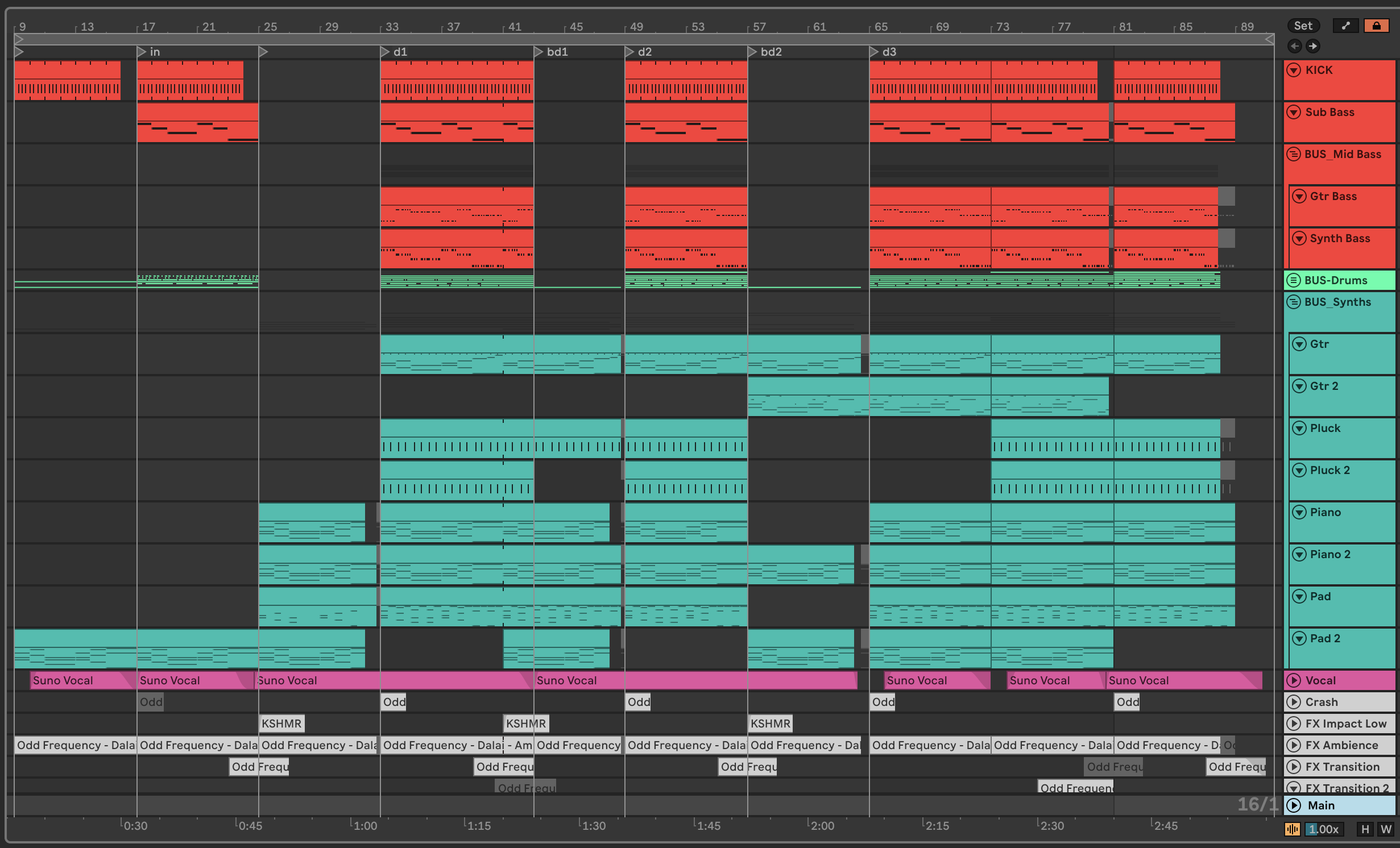Screen dimensions: 1400x848
Task: Click the FX Impact Low unfold icon
Action: pyautogui.click(x=1294, y=724)
